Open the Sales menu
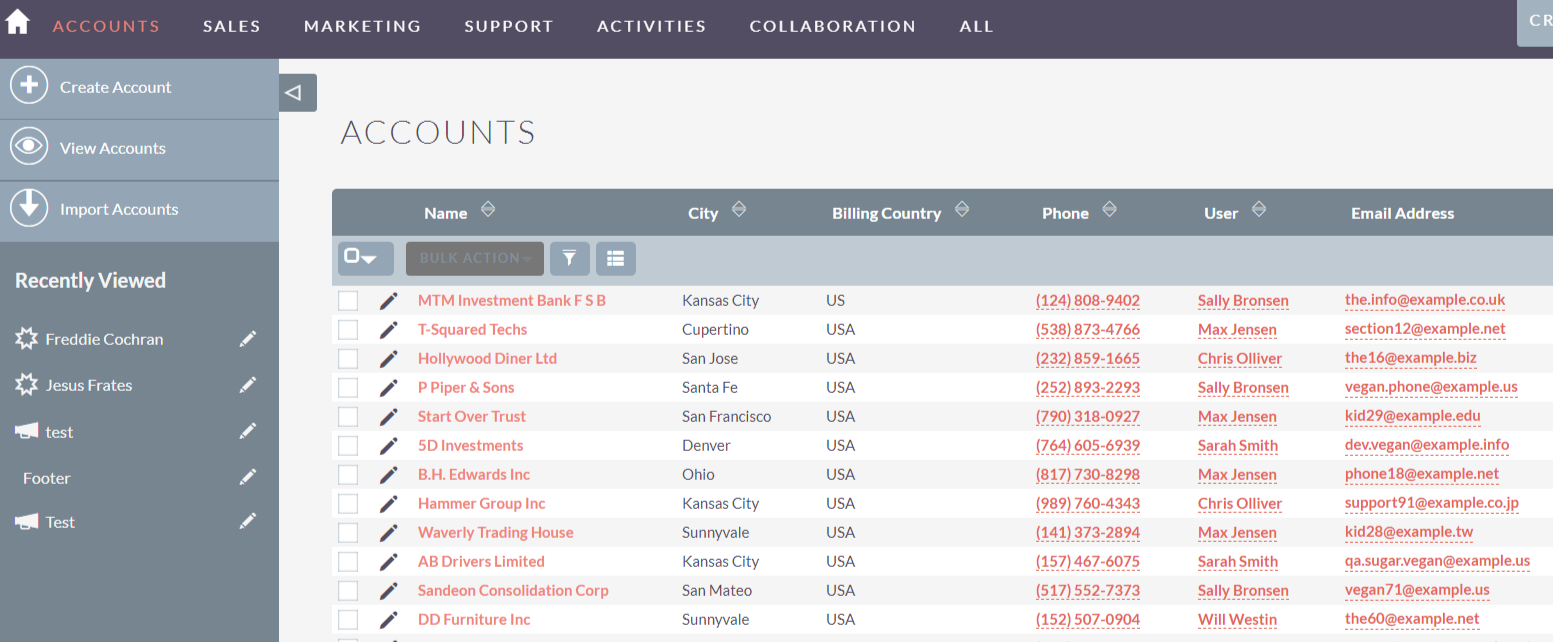 pos(232,27)
